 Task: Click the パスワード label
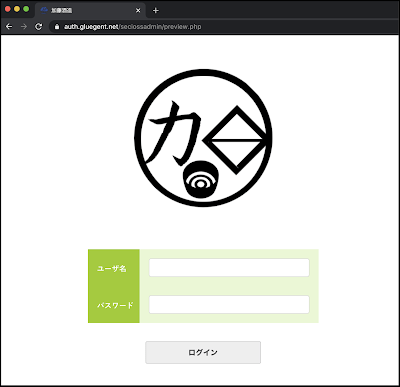click(x=115, y=305)
